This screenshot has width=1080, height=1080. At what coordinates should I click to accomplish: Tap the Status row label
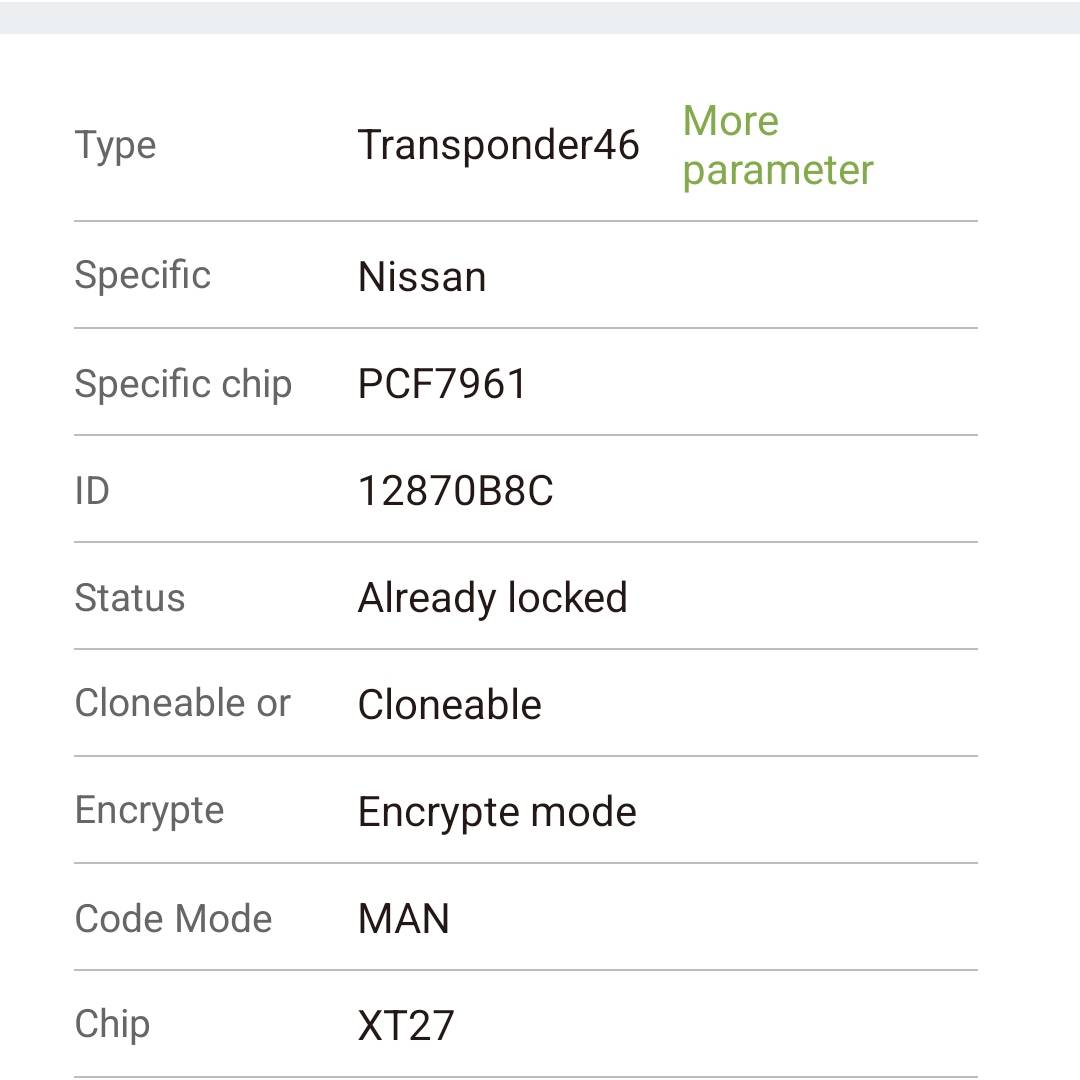tap(129, 598)
